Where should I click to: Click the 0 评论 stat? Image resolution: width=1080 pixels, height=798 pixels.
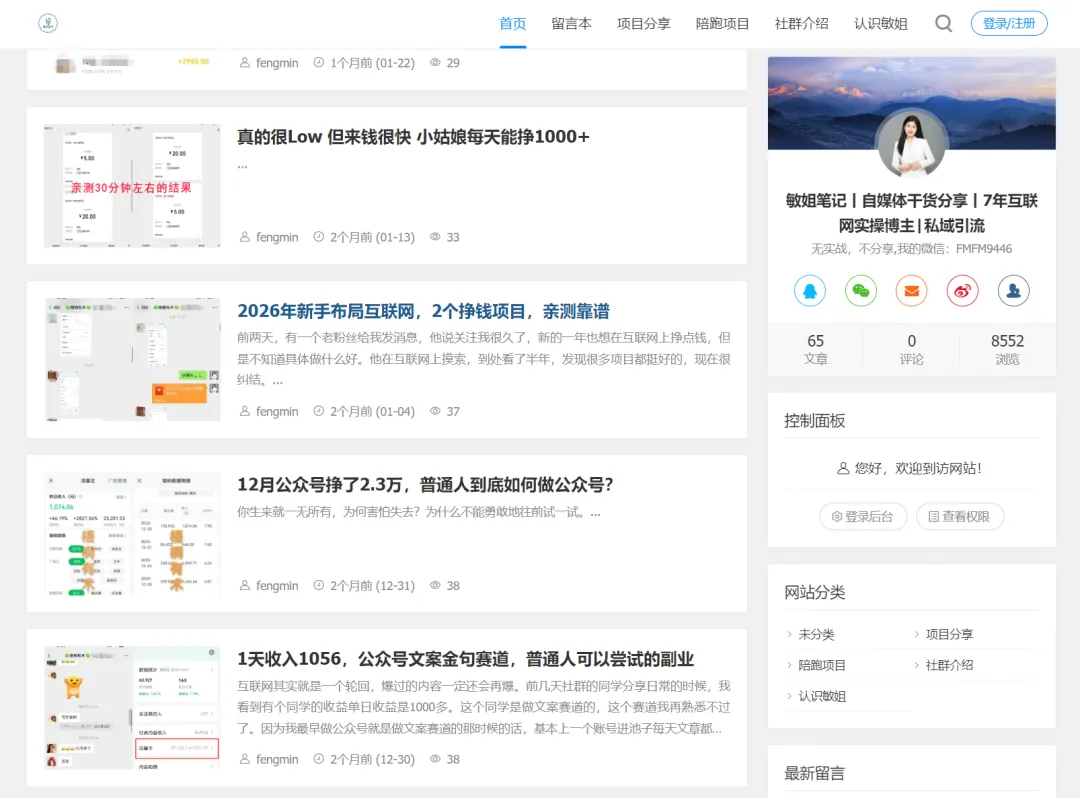pos(911,349)
